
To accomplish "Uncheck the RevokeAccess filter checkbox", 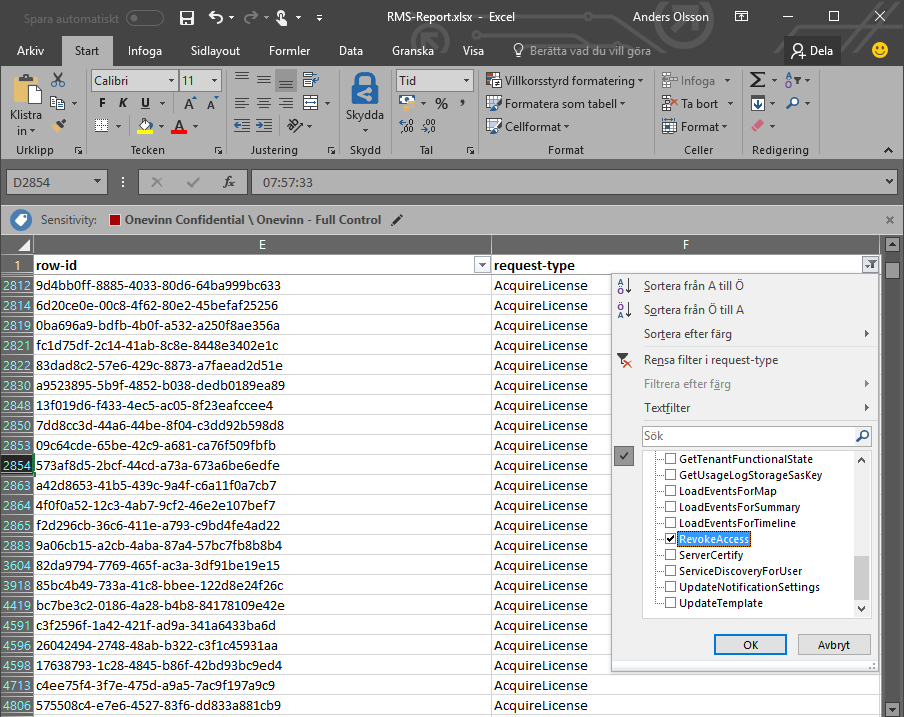I will coord(671,539).
